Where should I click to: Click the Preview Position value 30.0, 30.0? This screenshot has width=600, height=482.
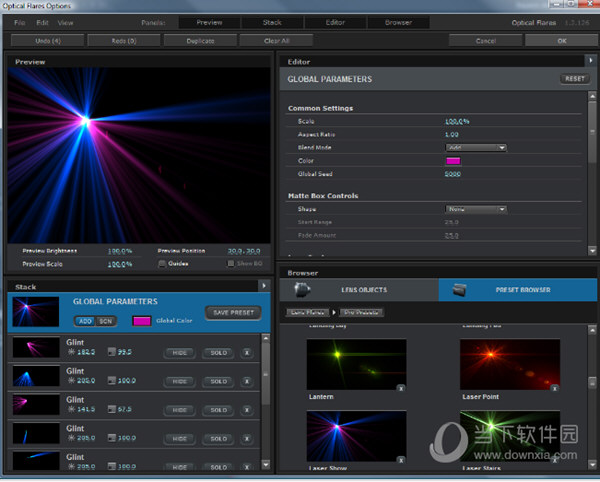244,251
